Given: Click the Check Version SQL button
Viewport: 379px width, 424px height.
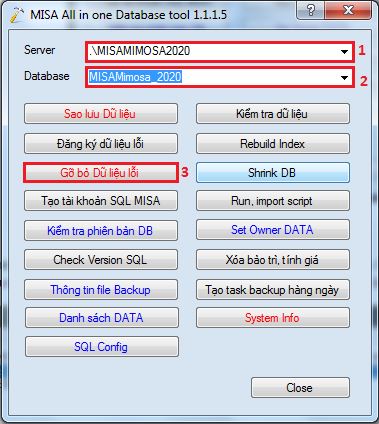Looking at the screenshot, I should tap(101, 259).
